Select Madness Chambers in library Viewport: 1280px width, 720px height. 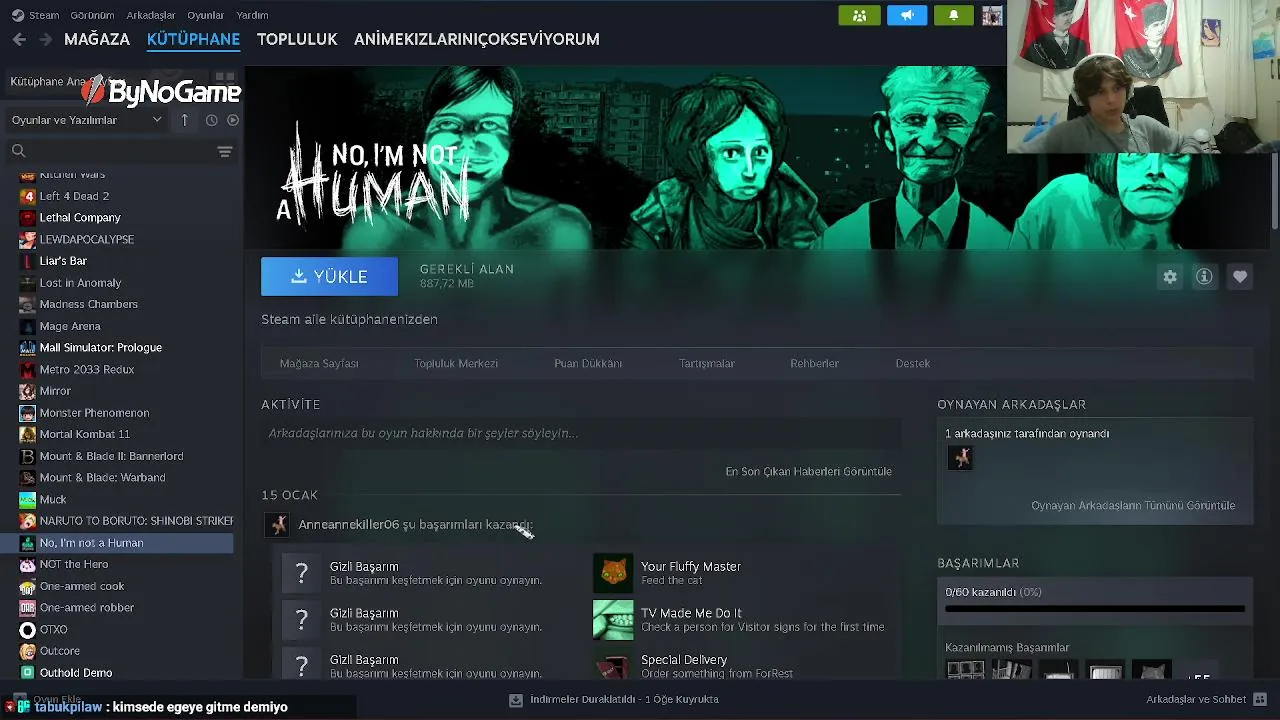pos(88,304)
